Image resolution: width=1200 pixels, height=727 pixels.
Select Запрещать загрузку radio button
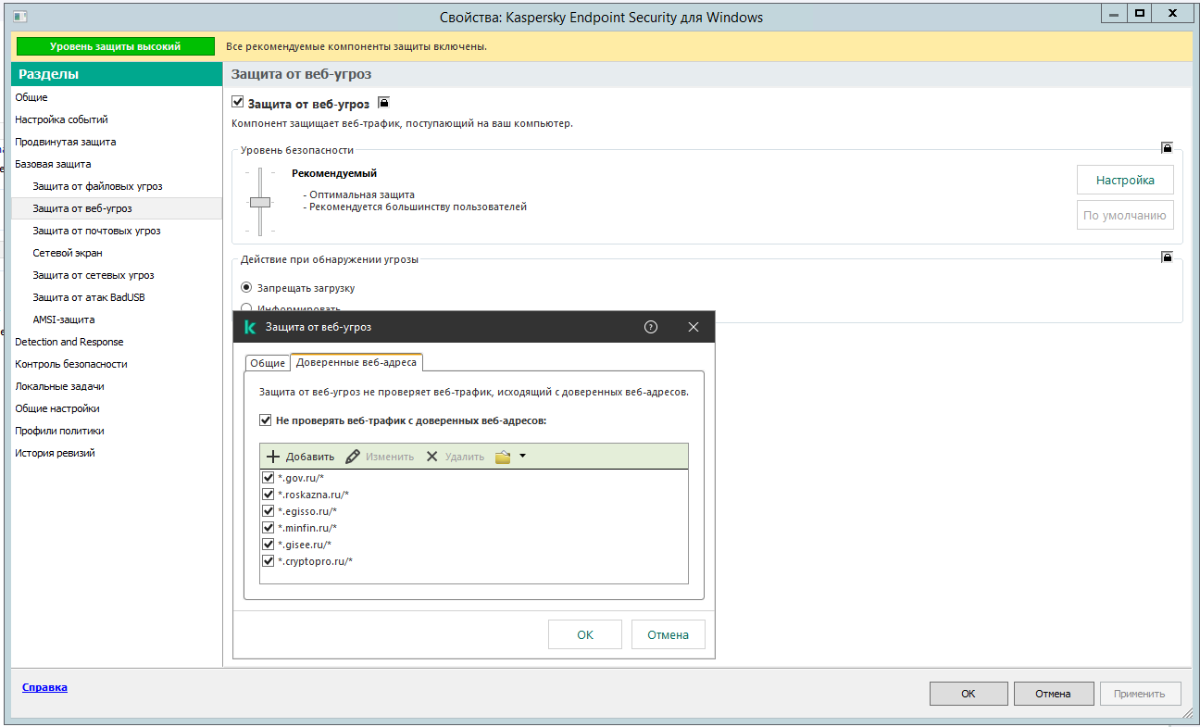[x=247, y=287]
